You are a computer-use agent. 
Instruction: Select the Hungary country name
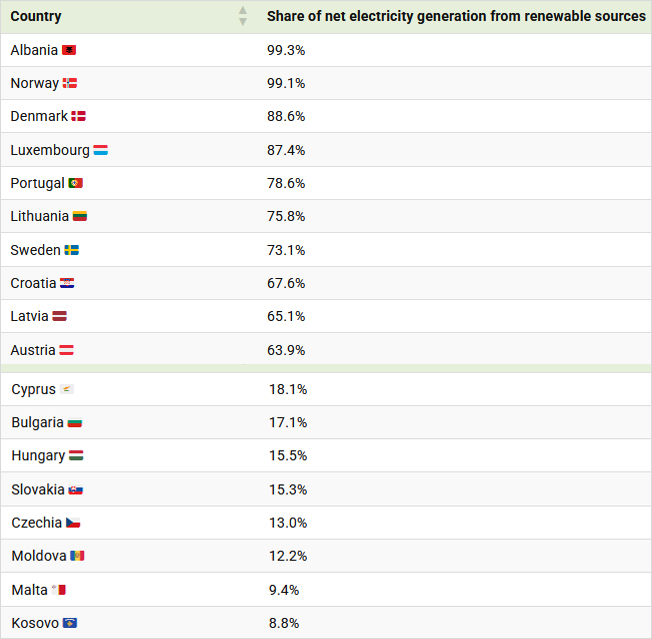point(38,456)
